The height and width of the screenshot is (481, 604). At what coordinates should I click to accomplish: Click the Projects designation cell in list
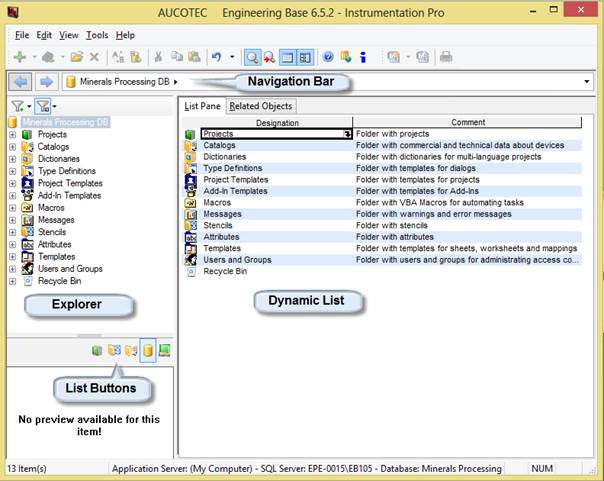point(276,134)
